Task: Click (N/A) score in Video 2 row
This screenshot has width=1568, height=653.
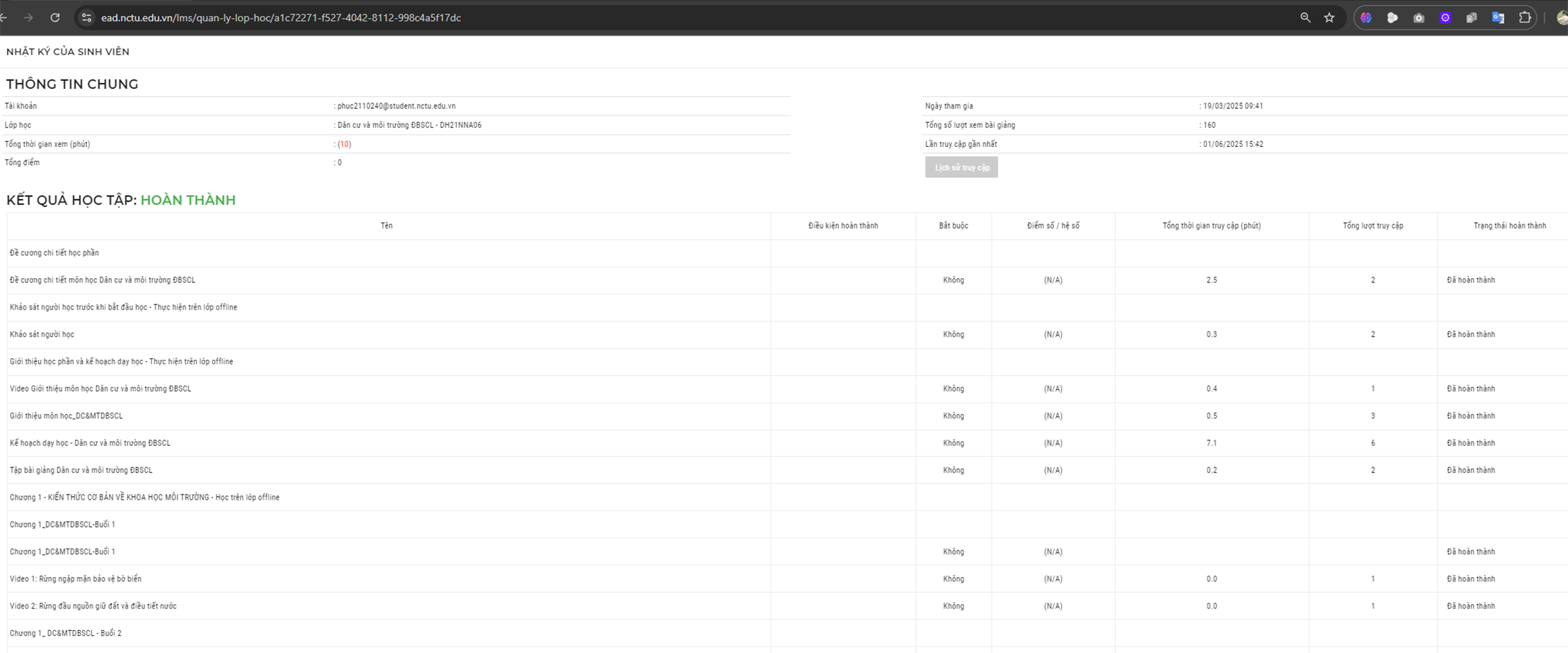Action: (1053, 606)
